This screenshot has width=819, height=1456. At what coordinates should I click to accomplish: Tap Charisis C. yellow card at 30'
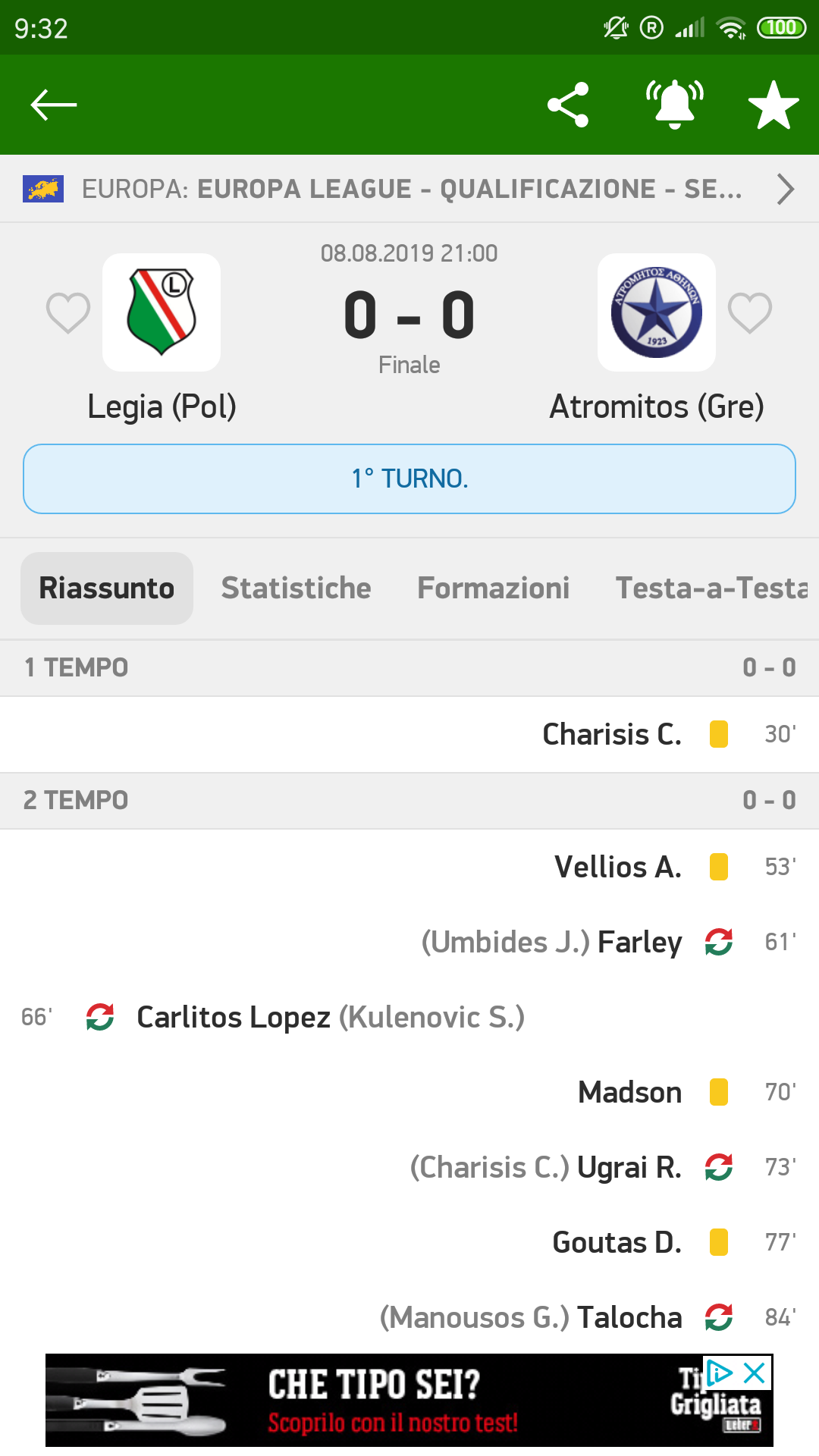point(719,734)
